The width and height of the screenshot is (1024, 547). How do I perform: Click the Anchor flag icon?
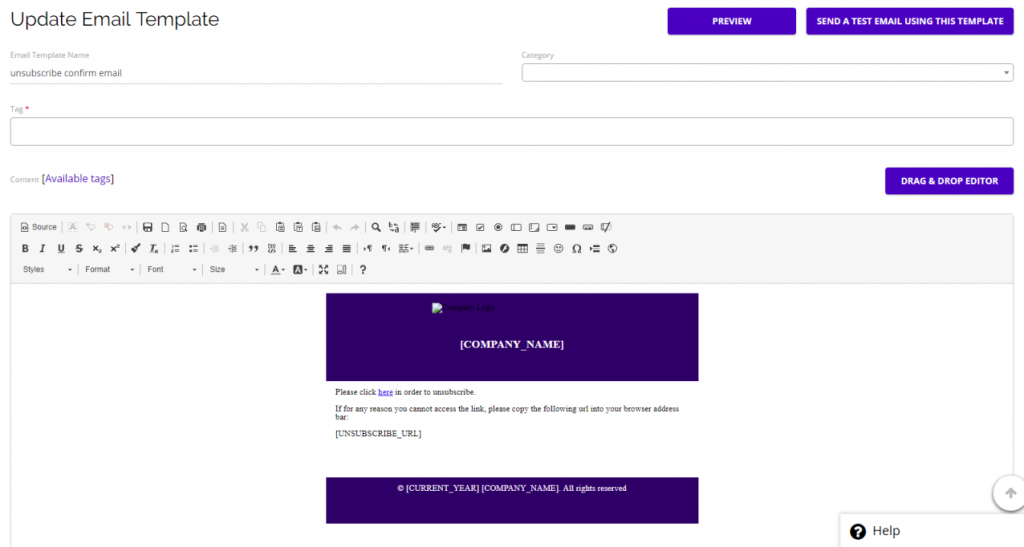pos(466,248)
